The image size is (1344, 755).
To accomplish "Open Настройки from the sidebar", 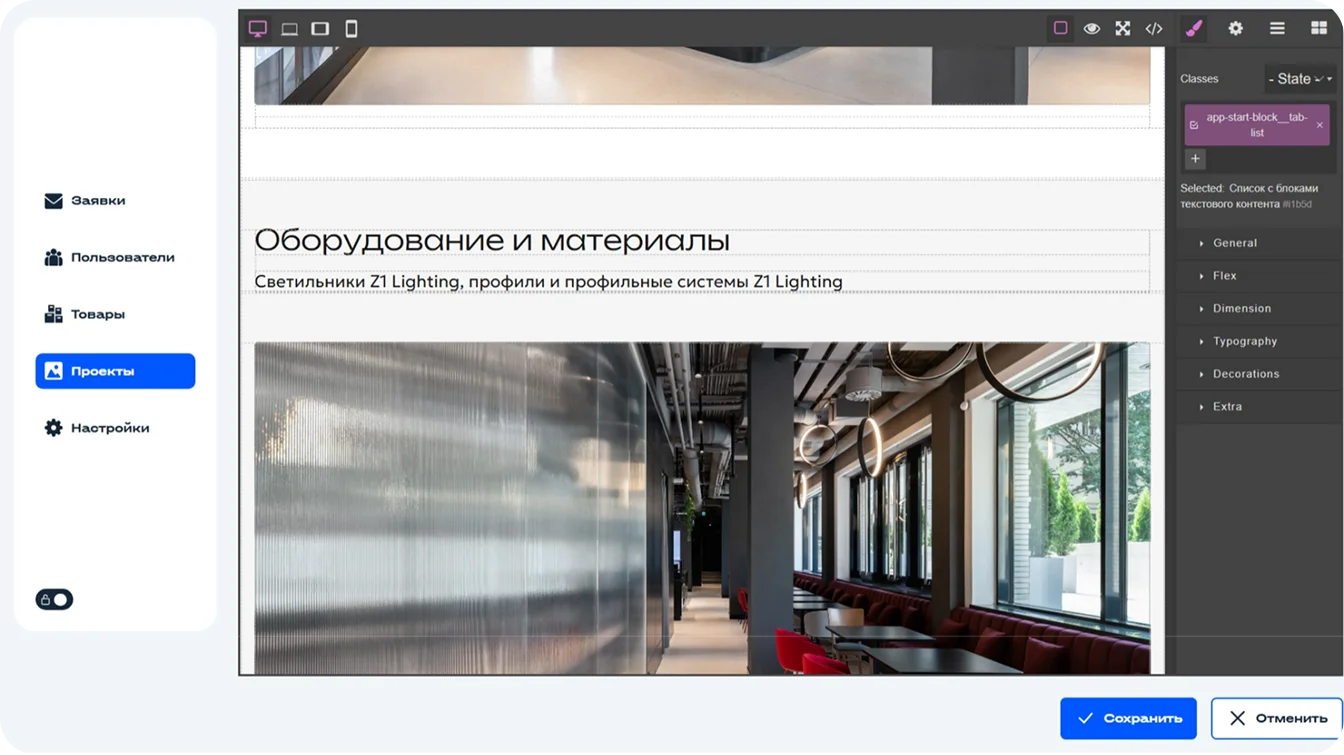I will (110, 427).
